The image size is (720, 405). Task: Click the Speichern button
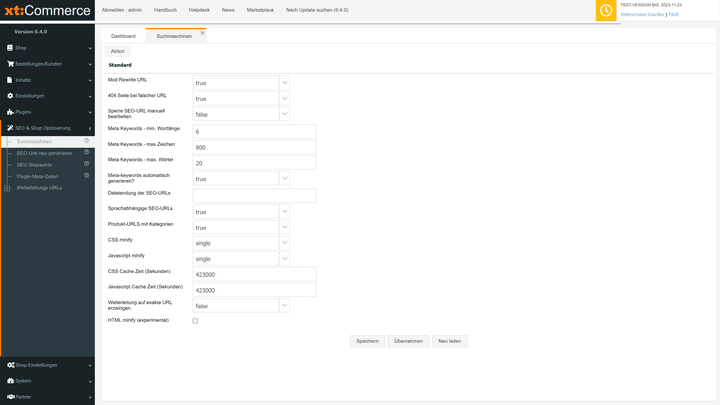[x=367, y=341]
